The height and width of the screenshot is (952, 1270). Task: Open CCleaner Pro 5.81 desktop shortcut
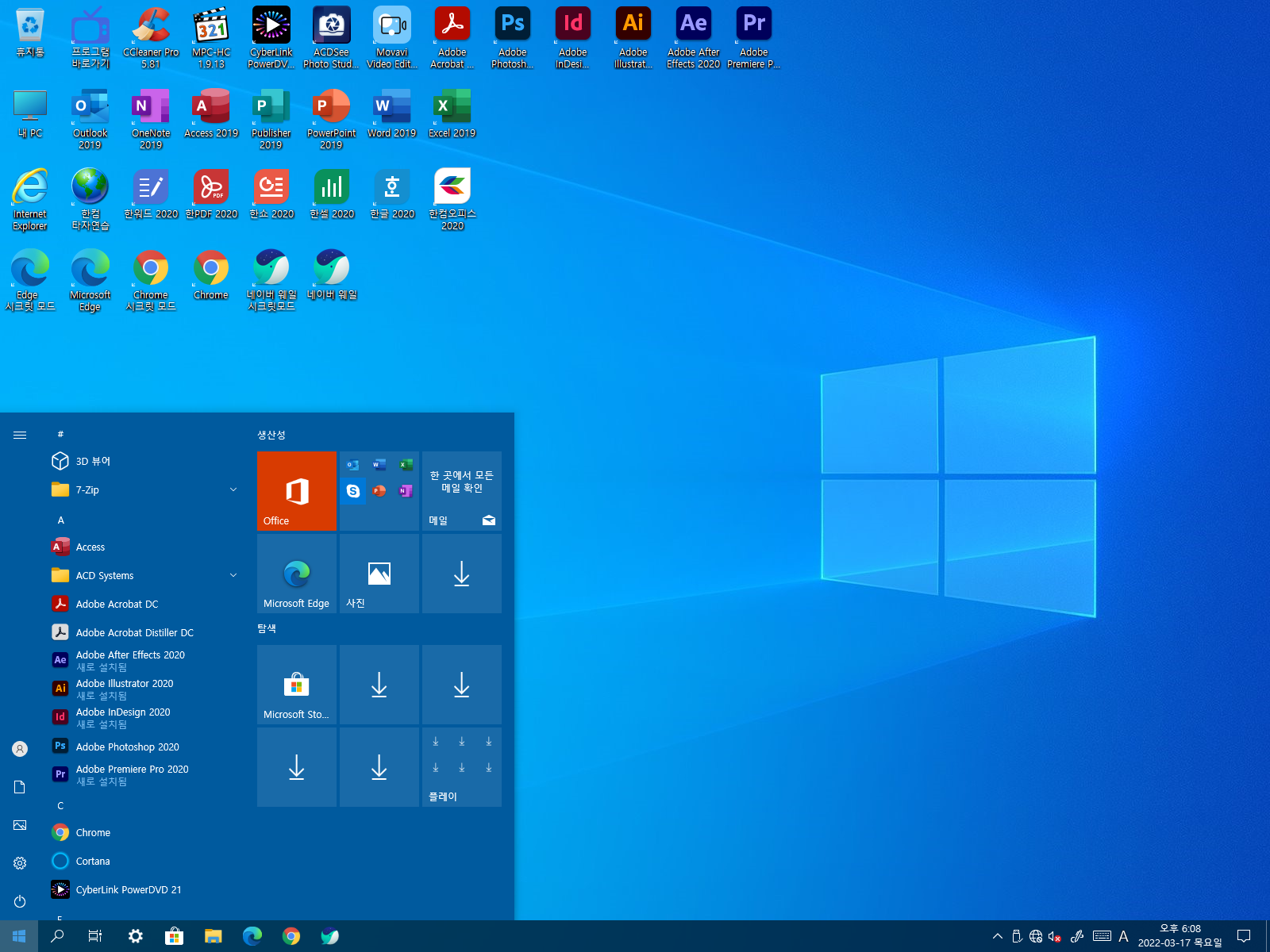click(151, 37)
